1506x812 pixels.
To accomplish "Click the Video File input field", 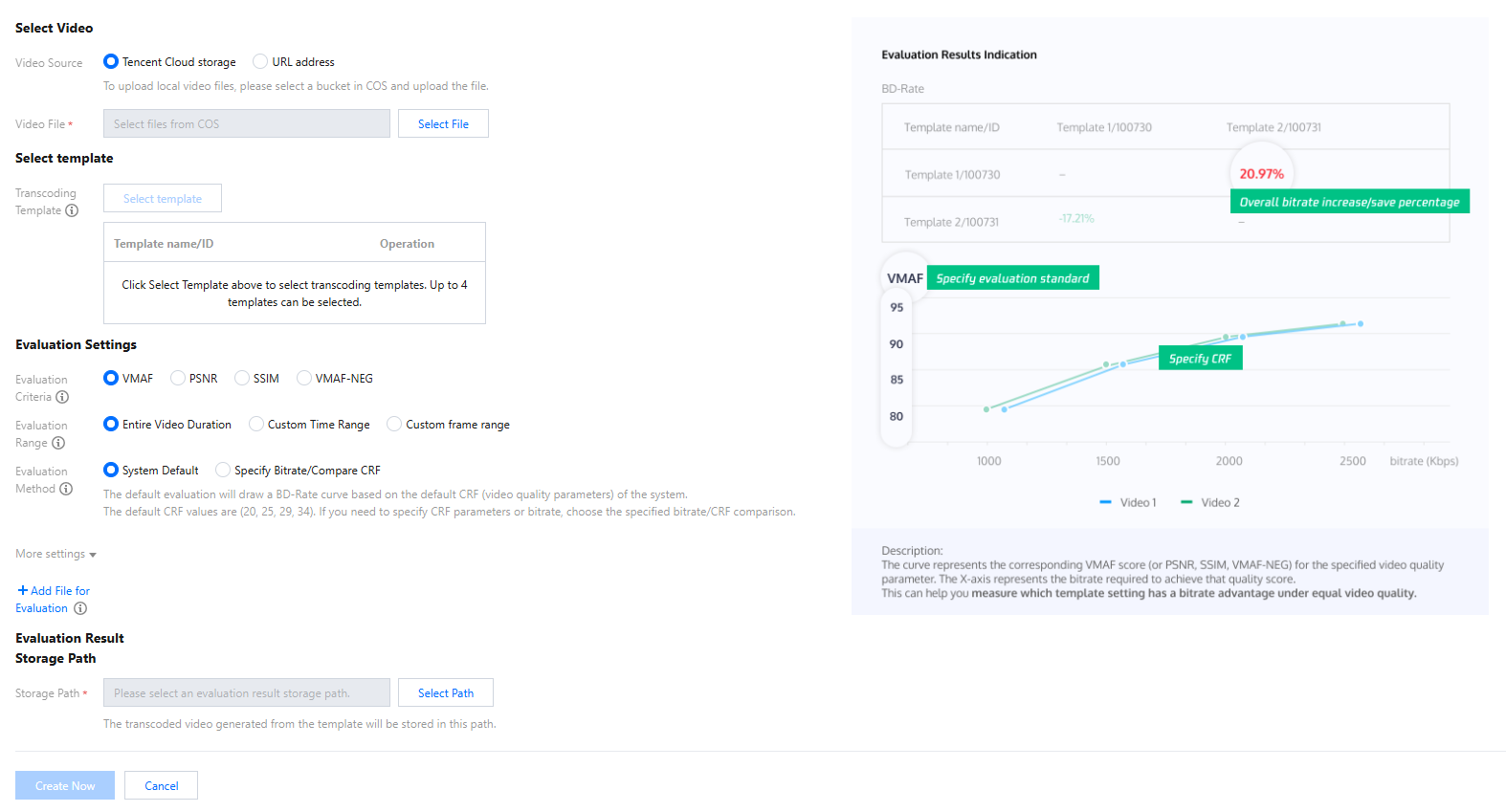I will 246,123.
